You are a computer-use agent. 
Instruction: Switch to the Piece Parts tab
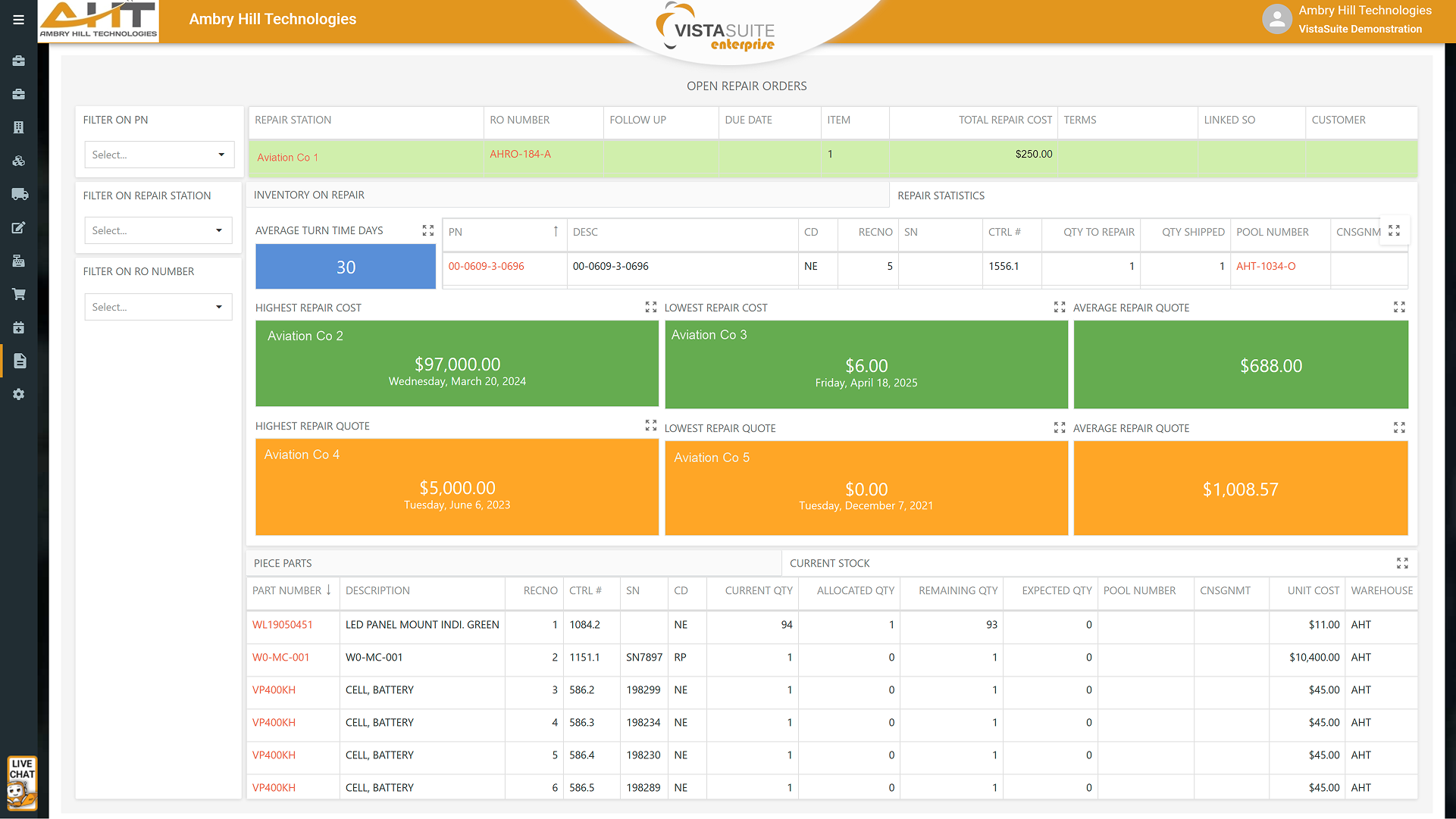(x=283, y=563)
